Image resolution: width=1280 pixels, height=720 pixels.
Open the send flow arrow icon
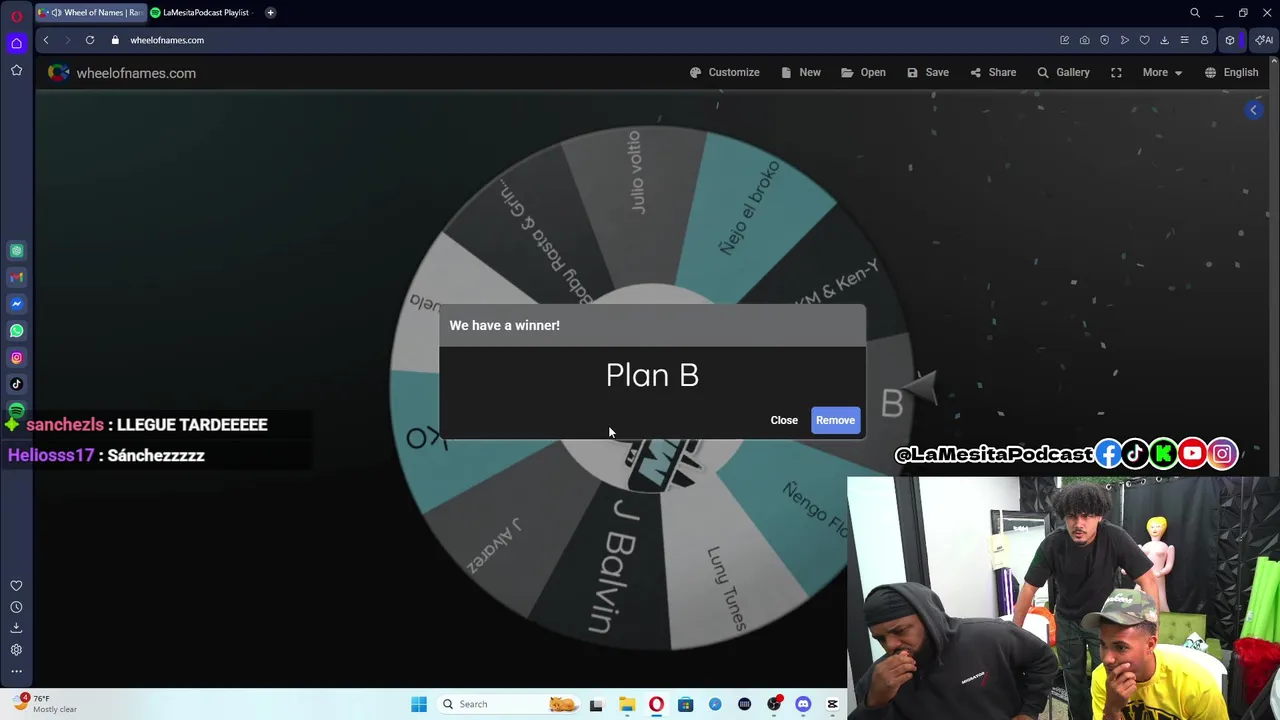[x=1125, y=40]
